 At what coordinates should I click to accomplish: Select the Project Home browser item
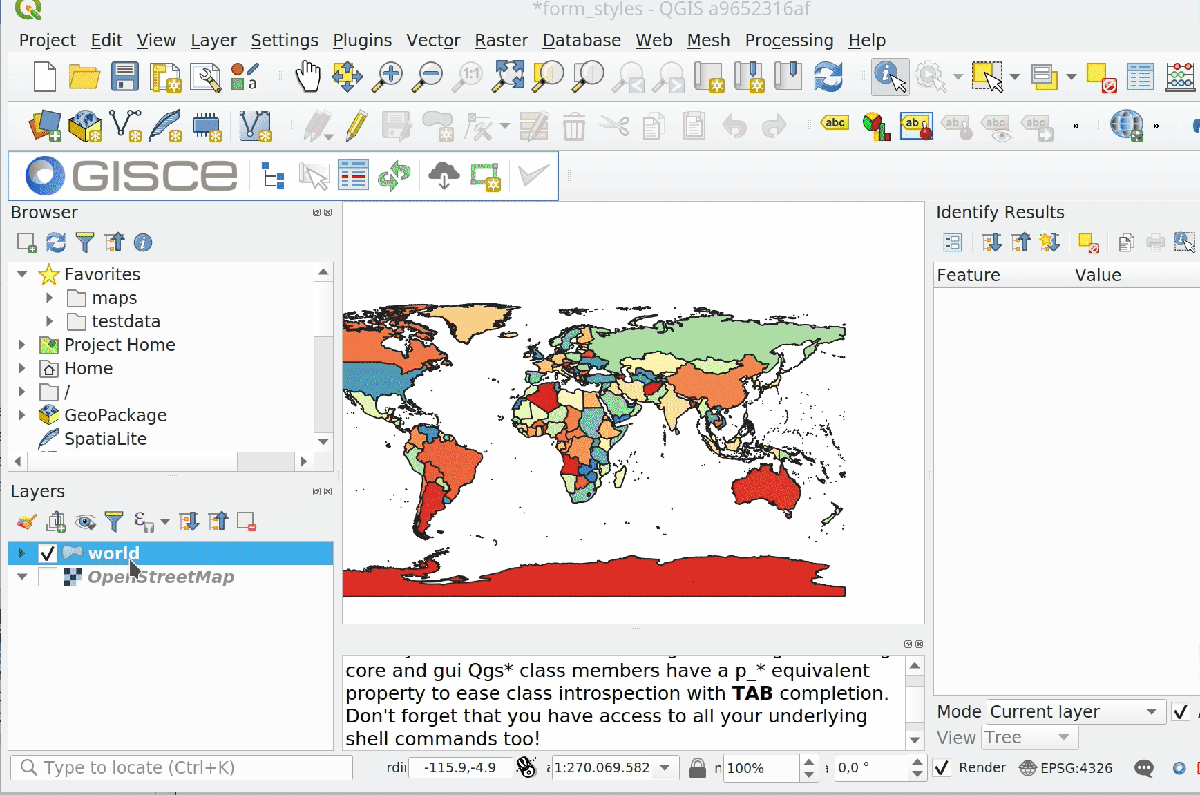[119, 345]
